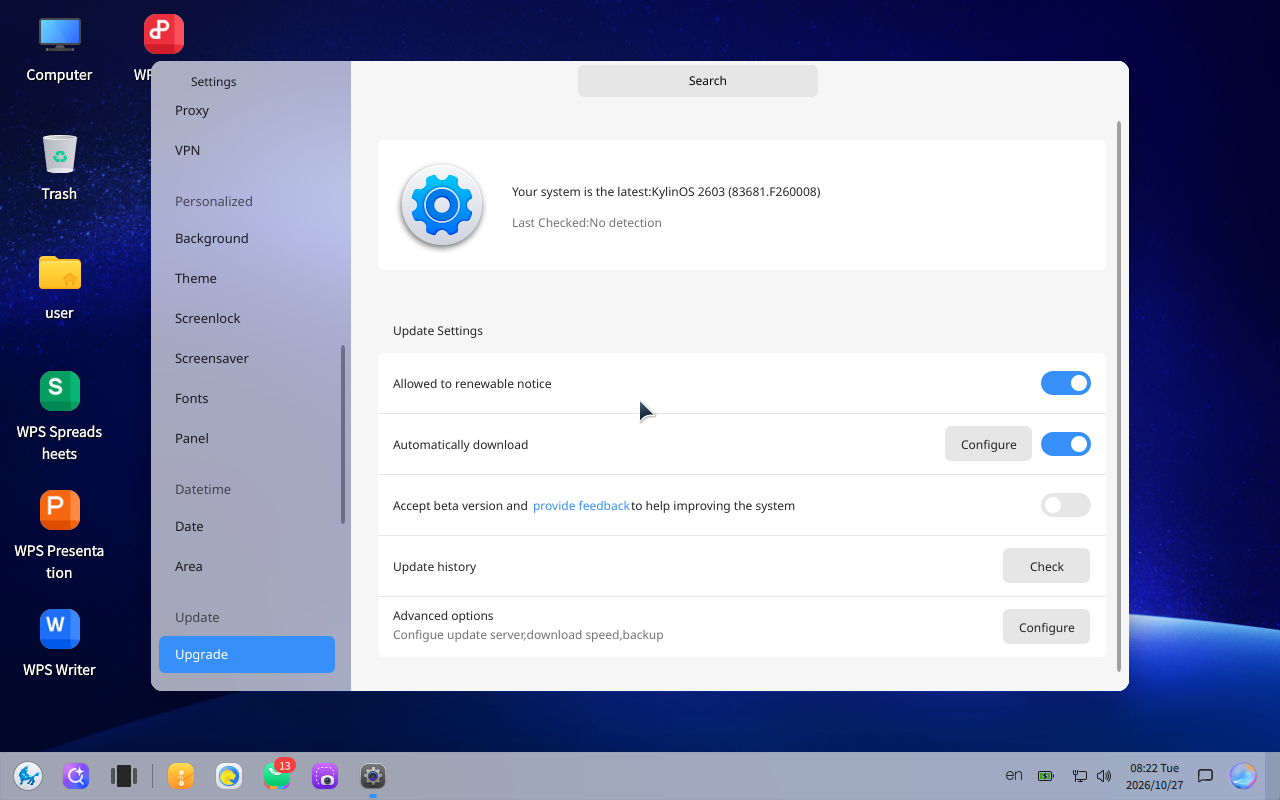The image size is (1280, 800).
Task: Disable the Allowed to renewable notice toggle
Action: pos(1066,383)
